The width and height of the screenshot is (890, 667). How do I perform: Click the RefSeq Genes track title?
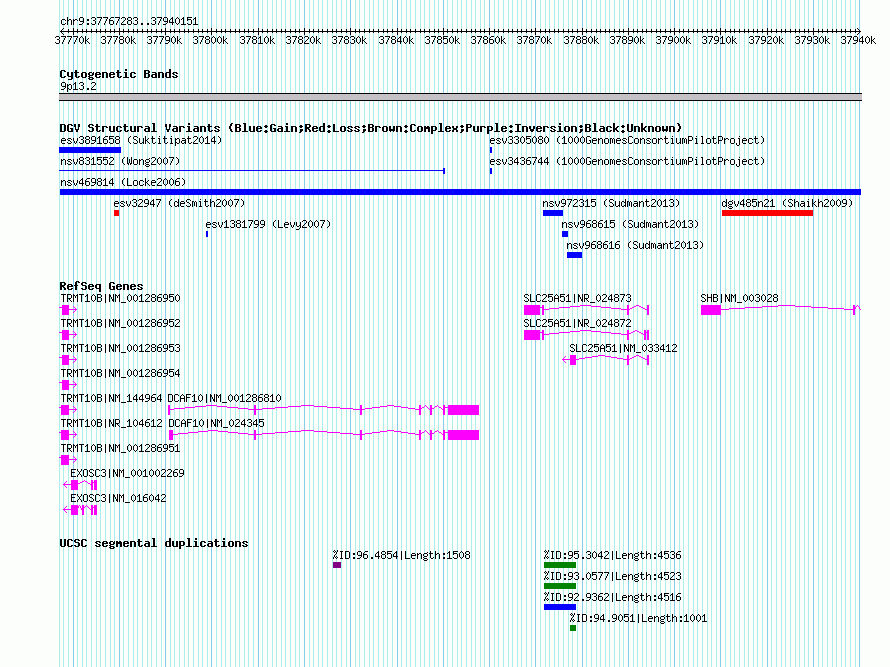[101, 286]
